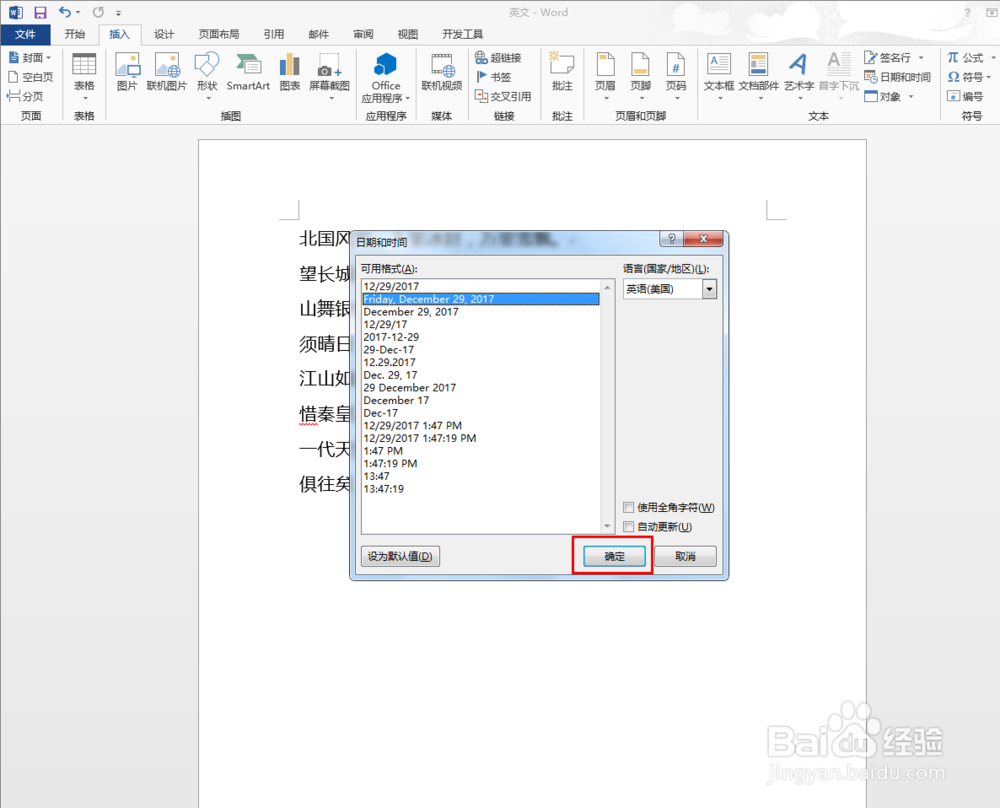Insert a blank page with 空白页
Viewport: 1000px width, 808px height.
click(x=31, y=77)
